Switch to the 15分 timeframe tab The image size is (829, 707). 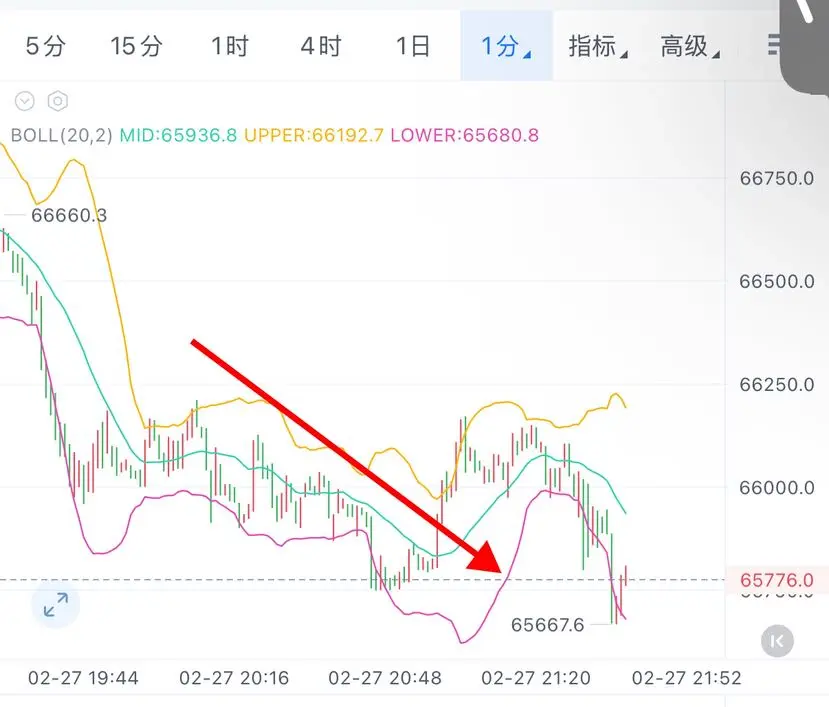pyautogui.click(x=136, y=46)
